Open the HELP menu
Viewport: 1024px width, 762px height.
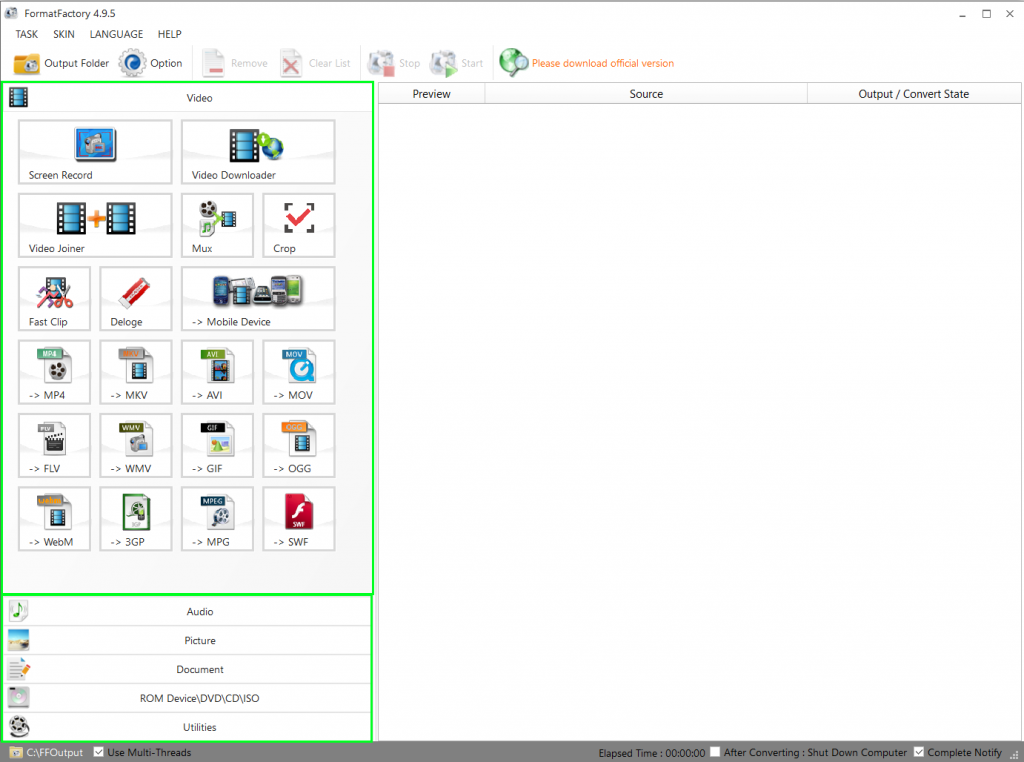[170, 34]
